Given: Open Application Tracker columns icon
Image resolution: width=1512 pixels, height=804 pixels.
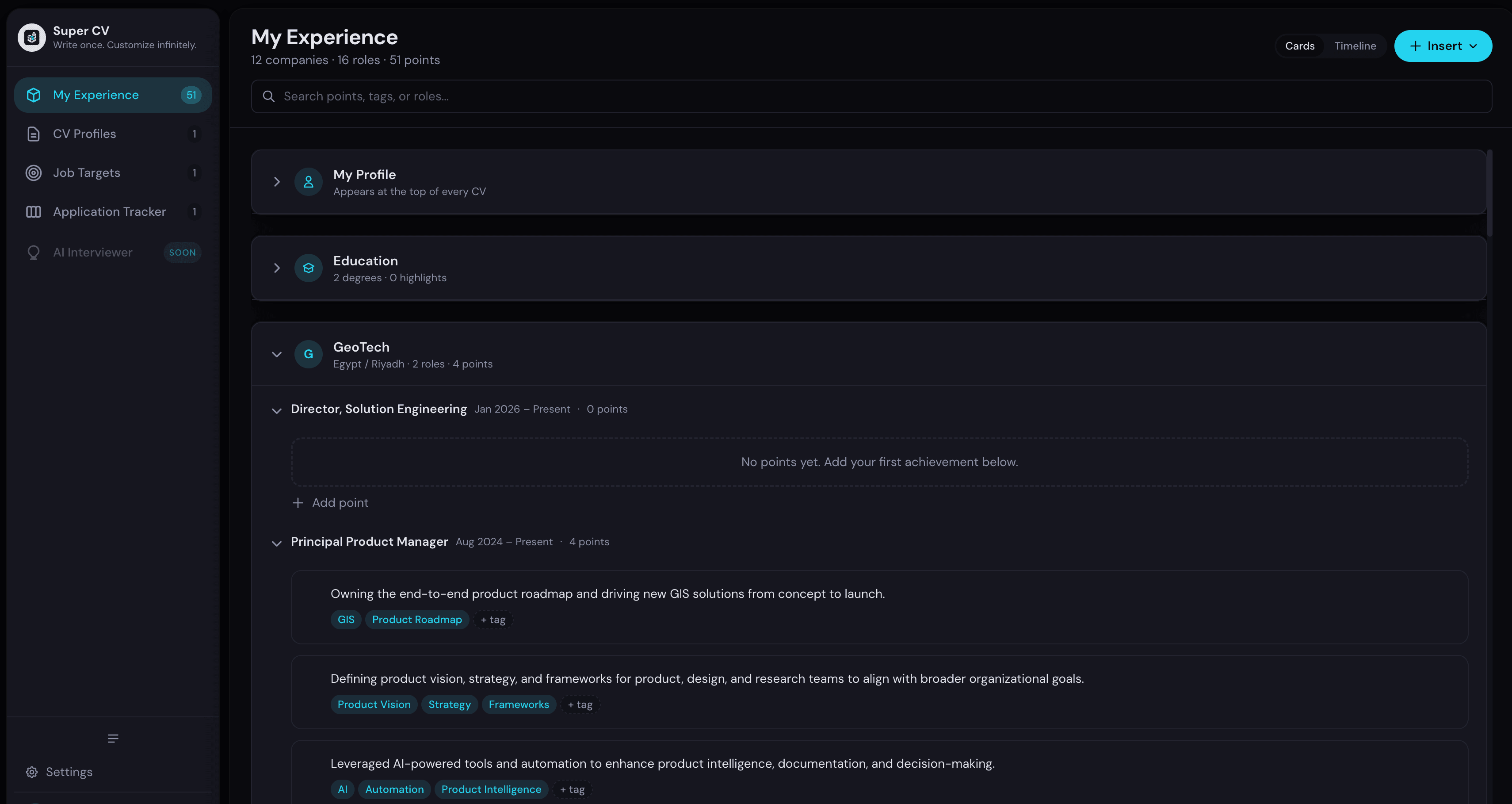Looking at the screenshot, I should click(x=34, y=211).
